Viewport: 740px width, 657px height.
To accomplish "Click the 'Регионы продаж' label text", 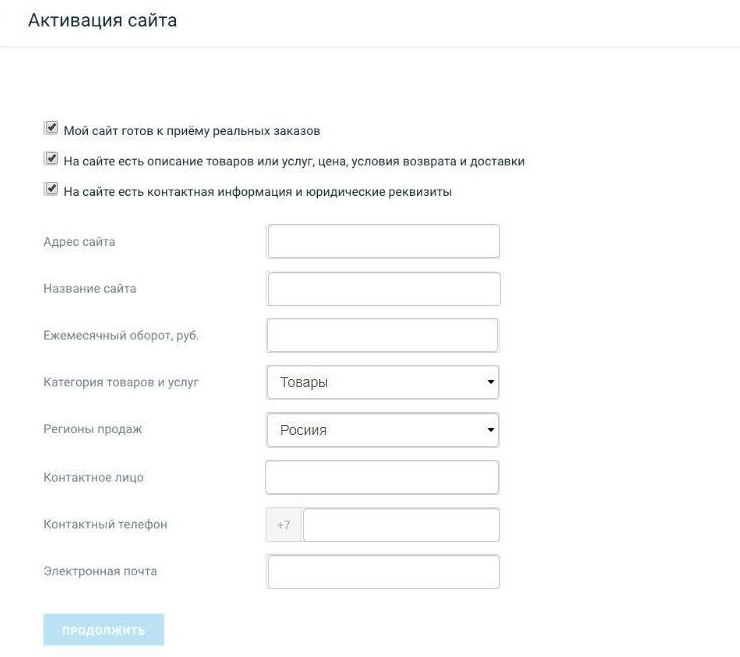I will point(93,429).
